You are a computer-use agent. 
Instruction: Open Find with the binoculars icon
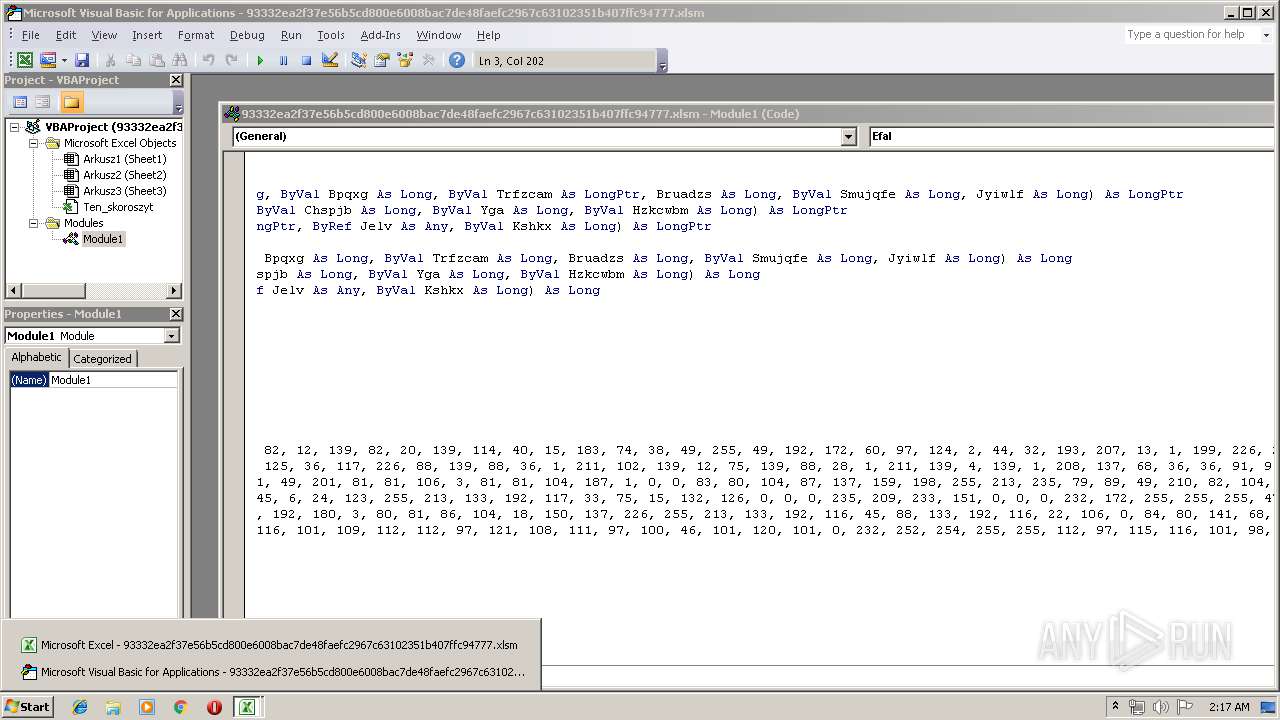(x=180, y=61)
